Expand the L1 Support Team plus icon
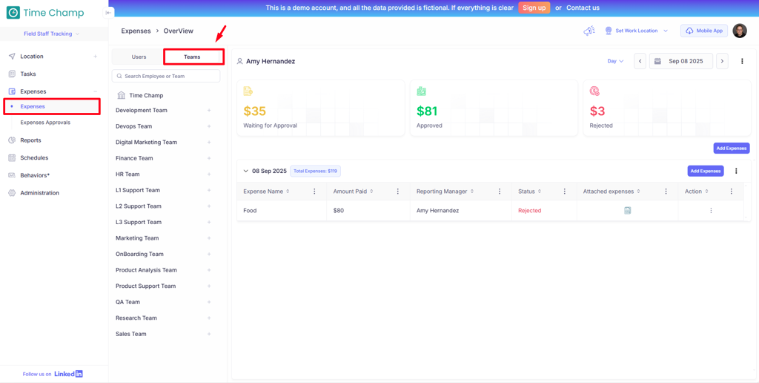The height and width of the screenshot is (383, 759). 209,190
